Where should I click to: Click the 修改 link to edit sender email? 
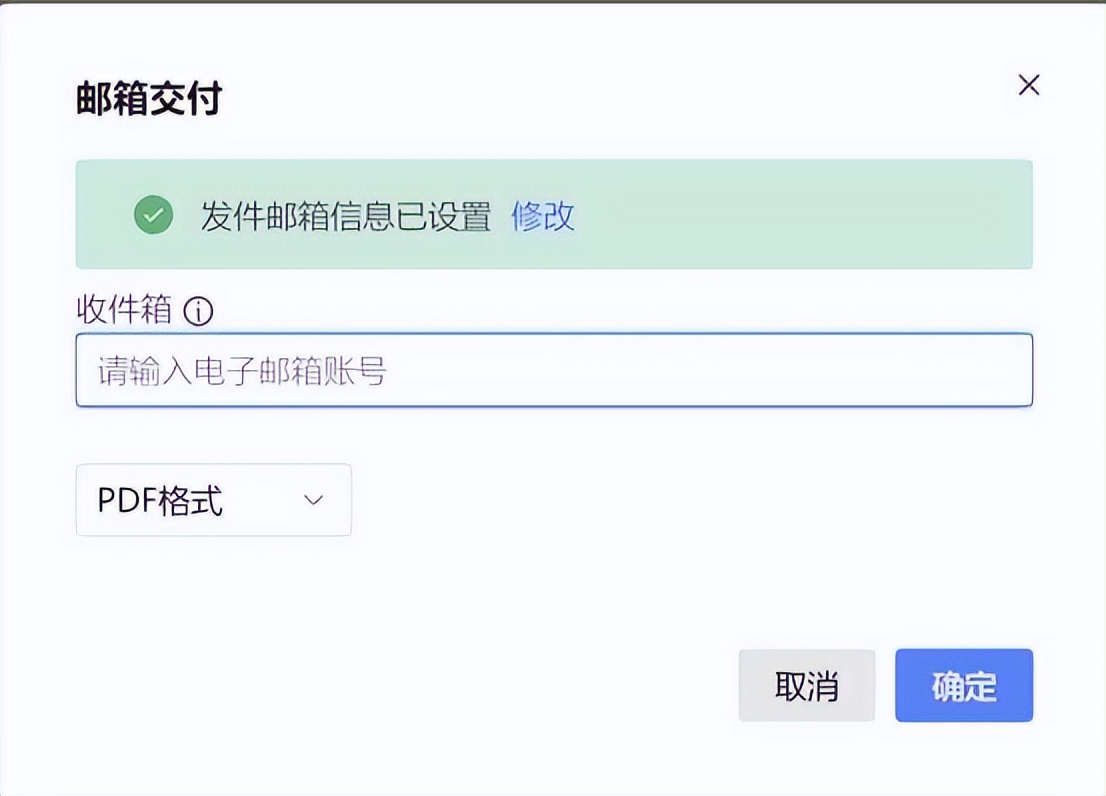tap(543, 216)
